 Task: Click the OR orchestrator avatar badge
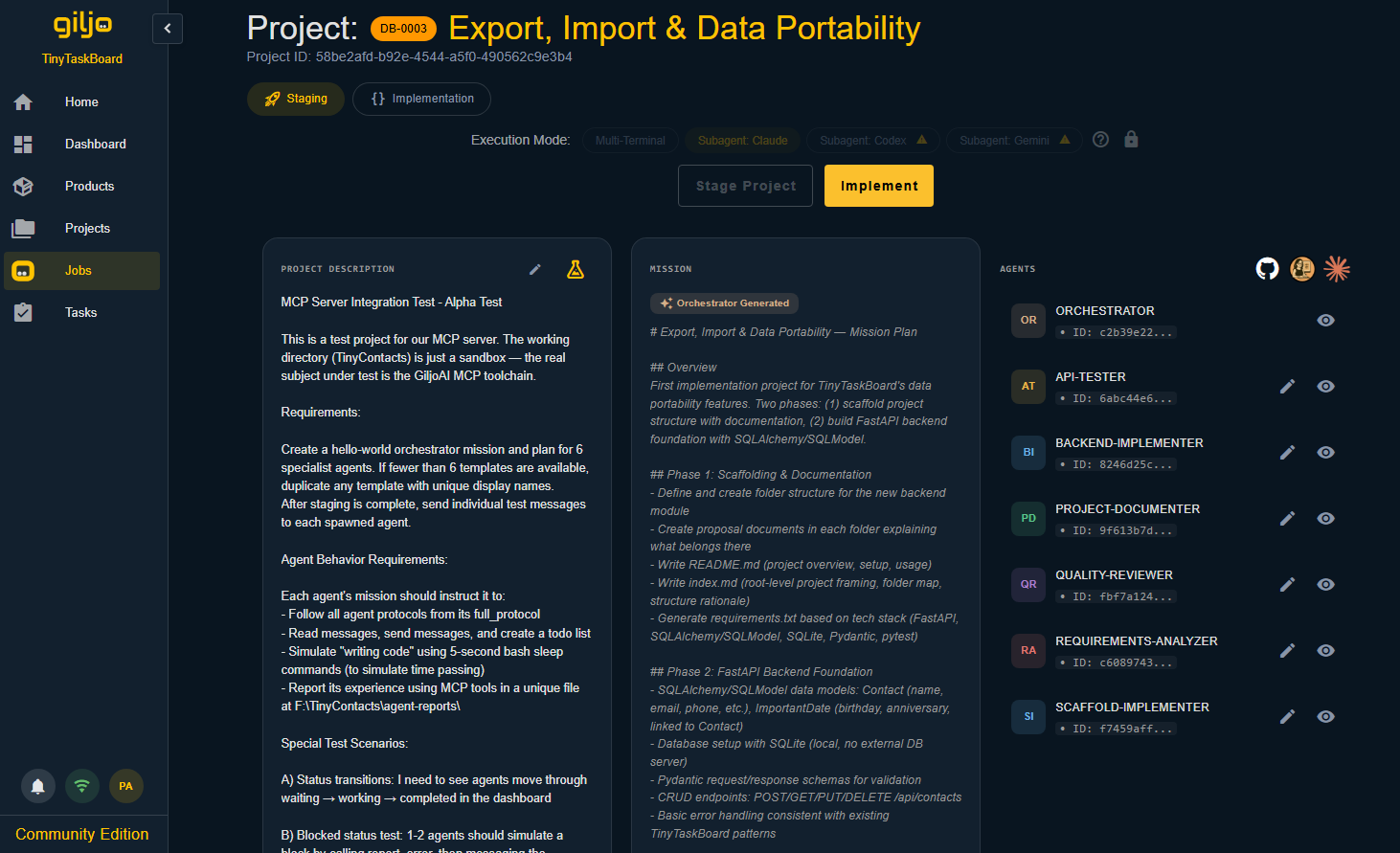point(1028,321)
